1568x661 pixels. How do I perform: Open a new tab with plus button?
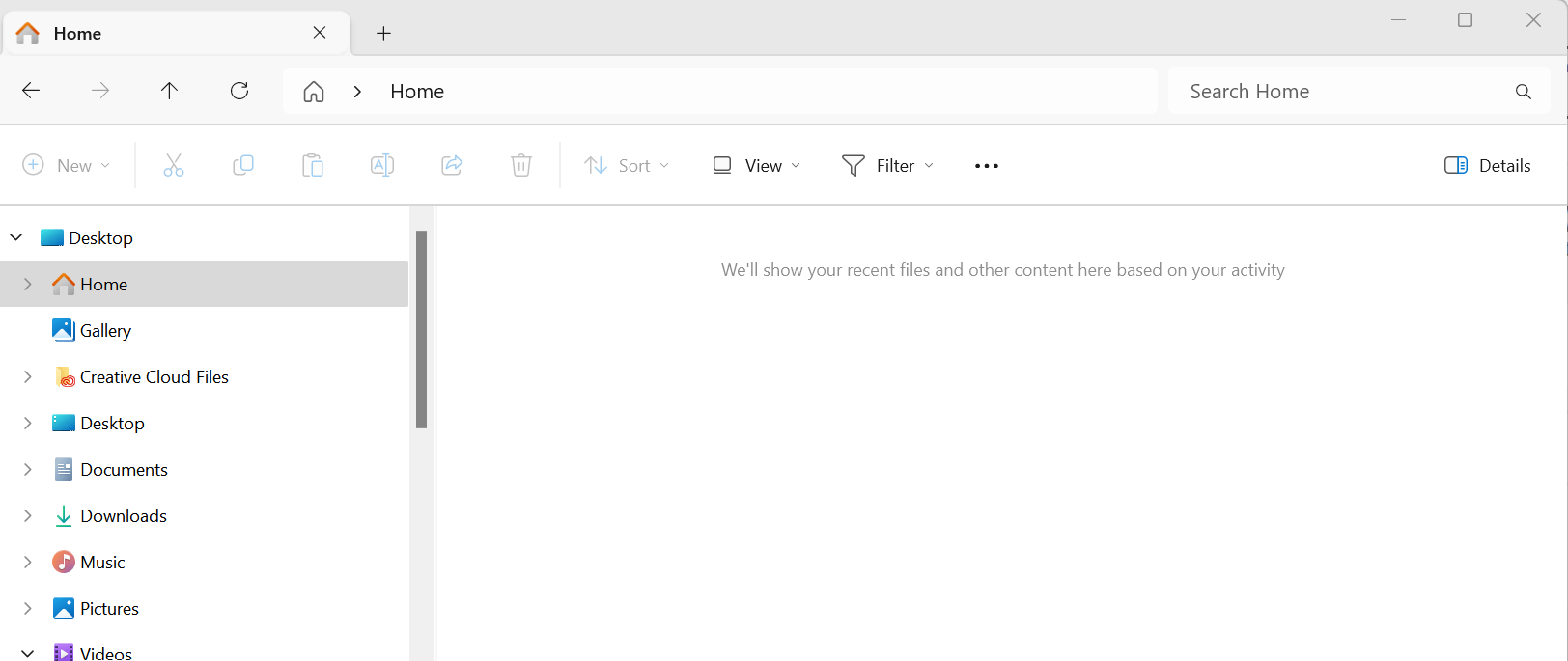pyautogui.click(x=383, y=34)
